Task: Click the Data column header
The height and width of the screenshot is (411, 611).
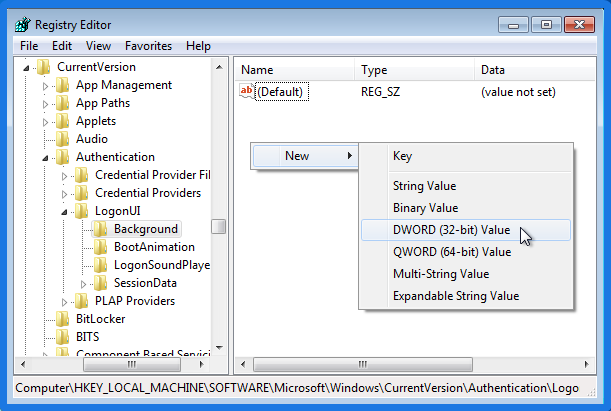Action: 535,70
